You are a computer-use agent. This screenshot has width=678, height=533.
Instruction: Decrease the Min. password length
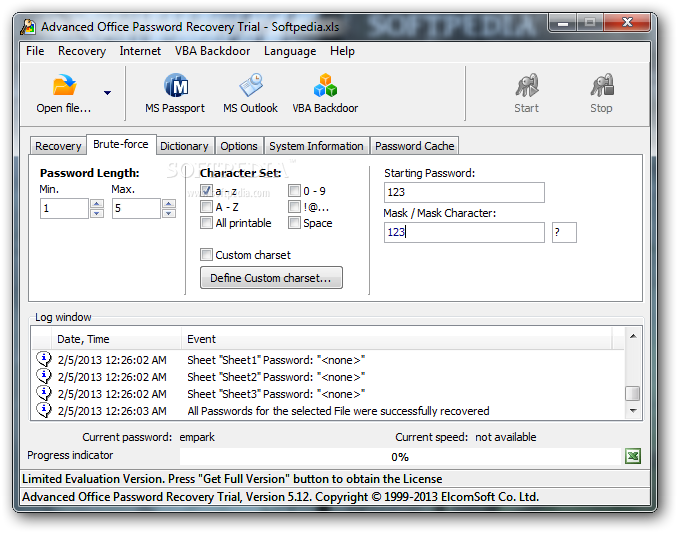[x=97, y=213]
